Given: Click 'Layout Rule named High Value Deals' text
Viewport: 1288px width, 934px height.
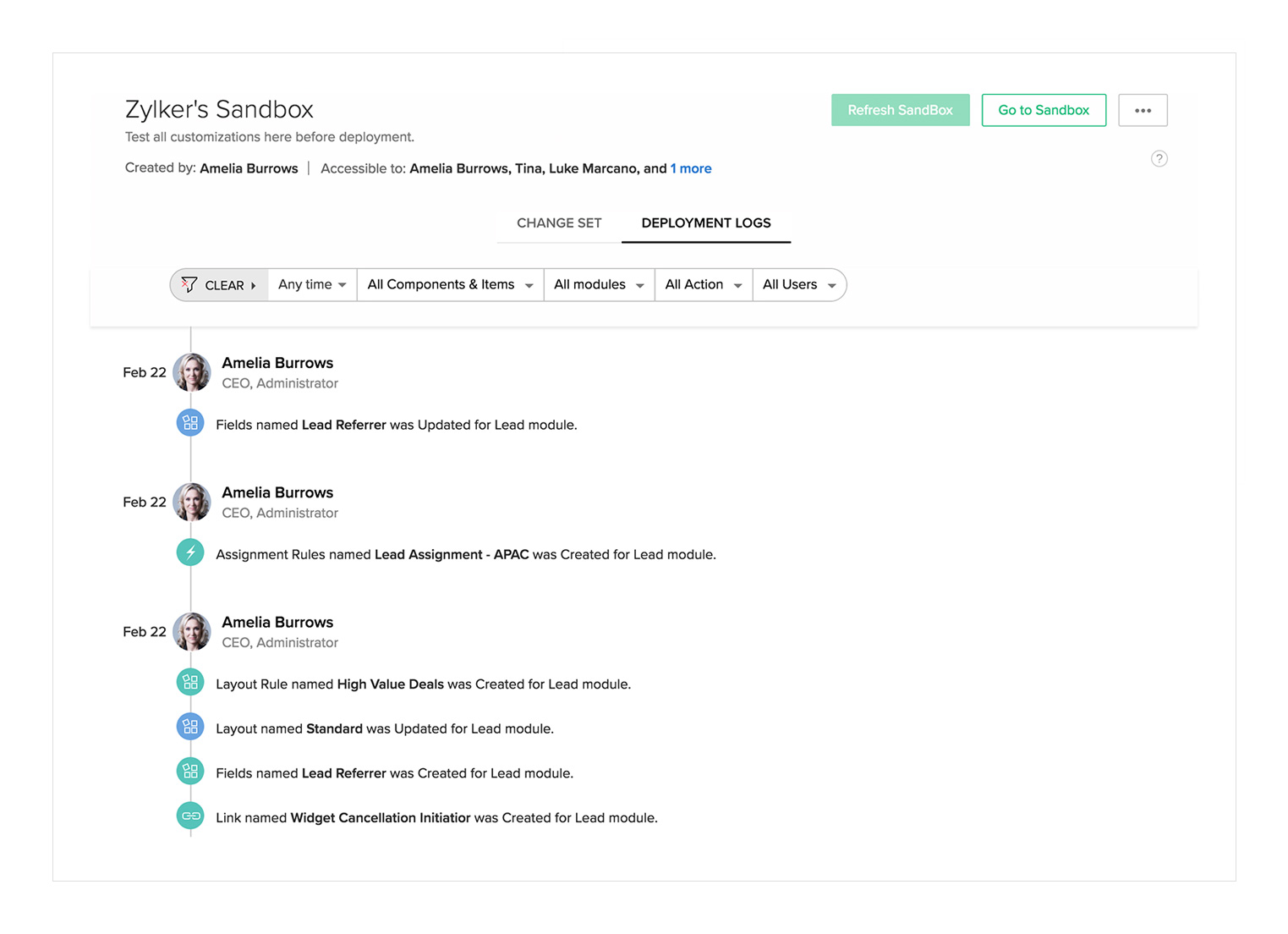Looking at the screenshot, I should 424,684.
